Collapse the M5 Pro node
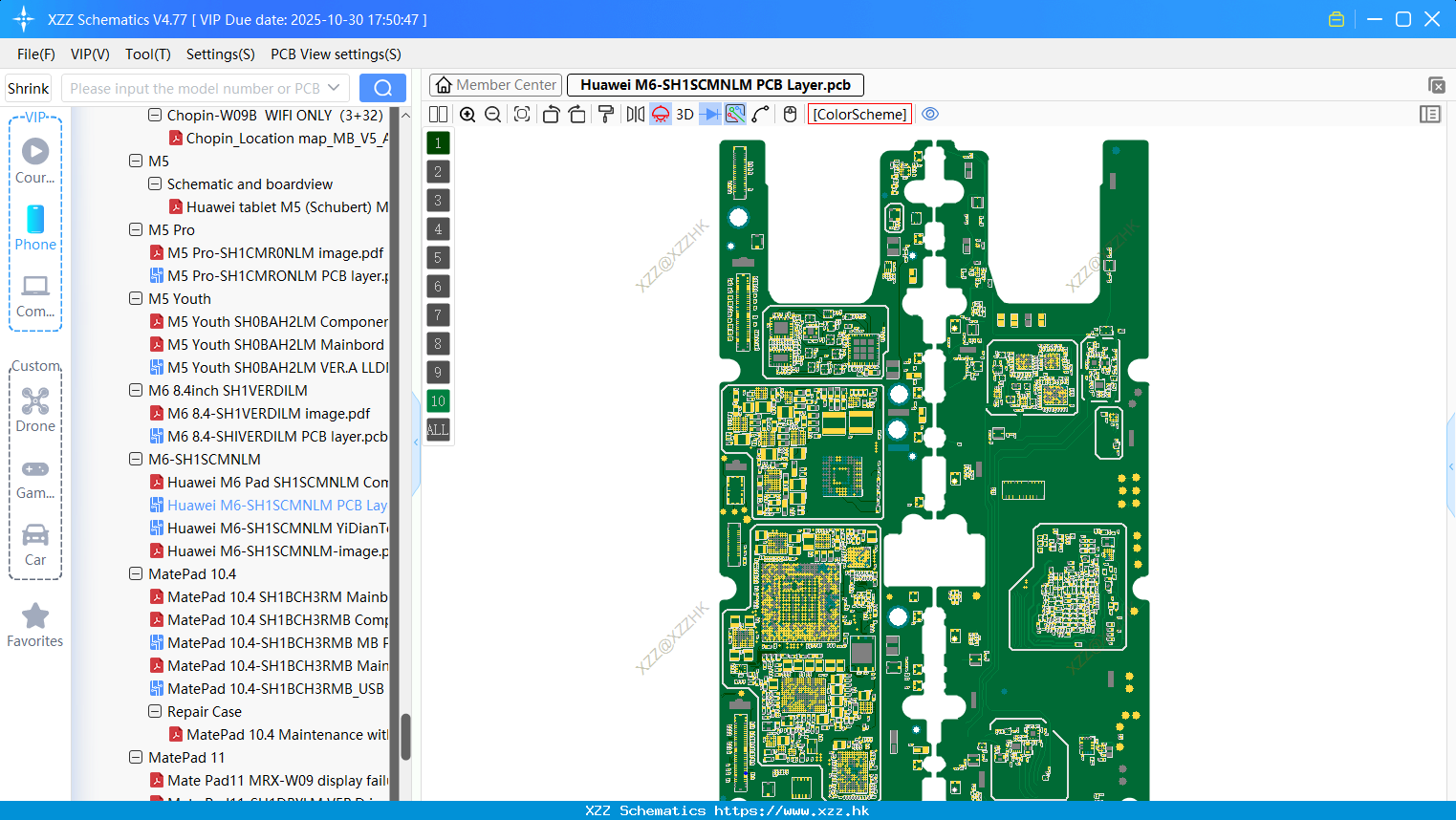The width and height of the screenshot is (1456, 820). coord(136,229)
